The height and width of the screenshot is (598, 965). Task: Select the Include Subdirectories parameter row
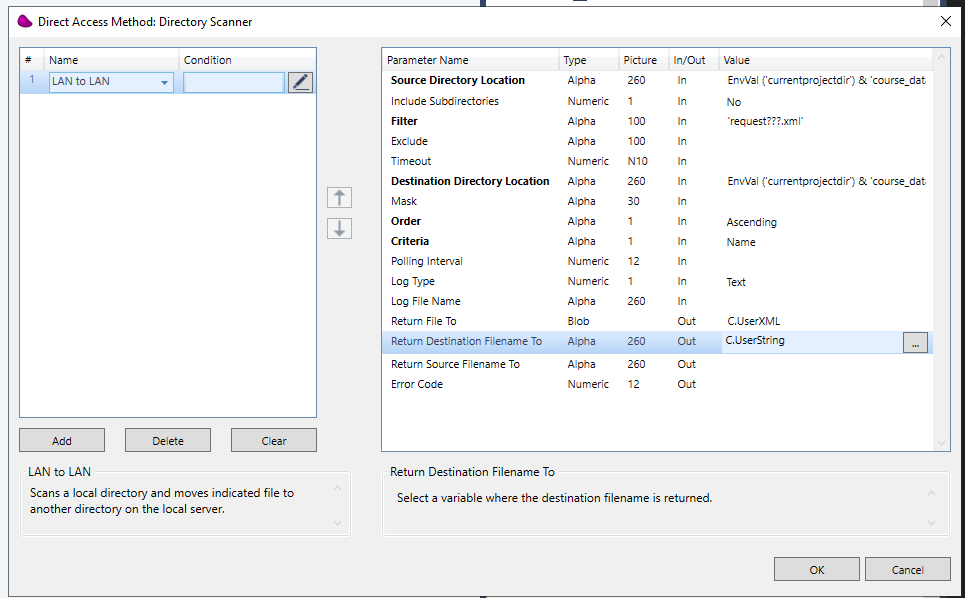coord(657,101)
